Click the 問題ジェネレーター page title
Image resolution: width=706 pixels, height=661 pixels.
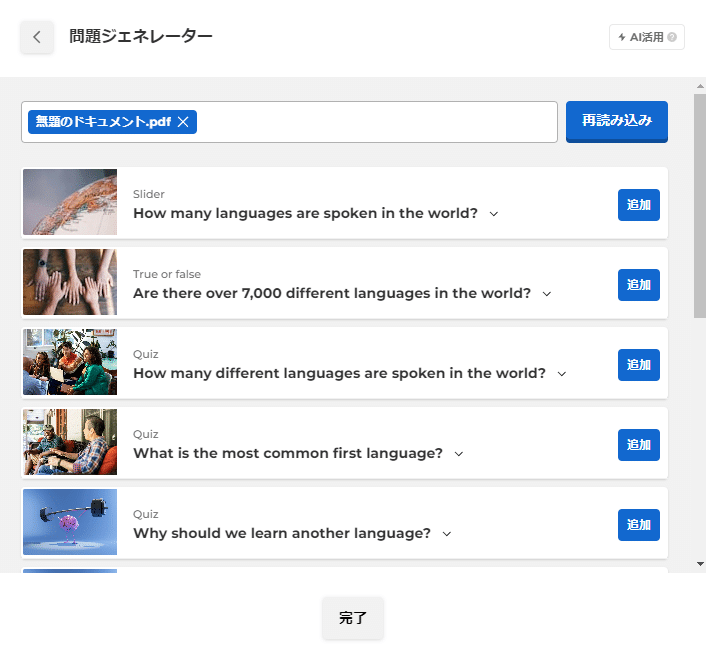[x=140, y=36]
